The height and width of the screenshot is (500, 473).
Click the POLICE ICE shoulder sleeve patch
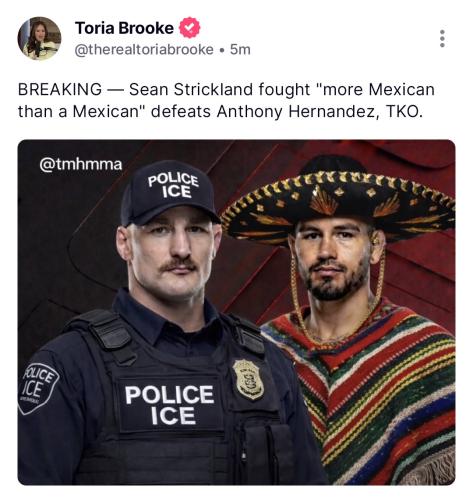38,387
